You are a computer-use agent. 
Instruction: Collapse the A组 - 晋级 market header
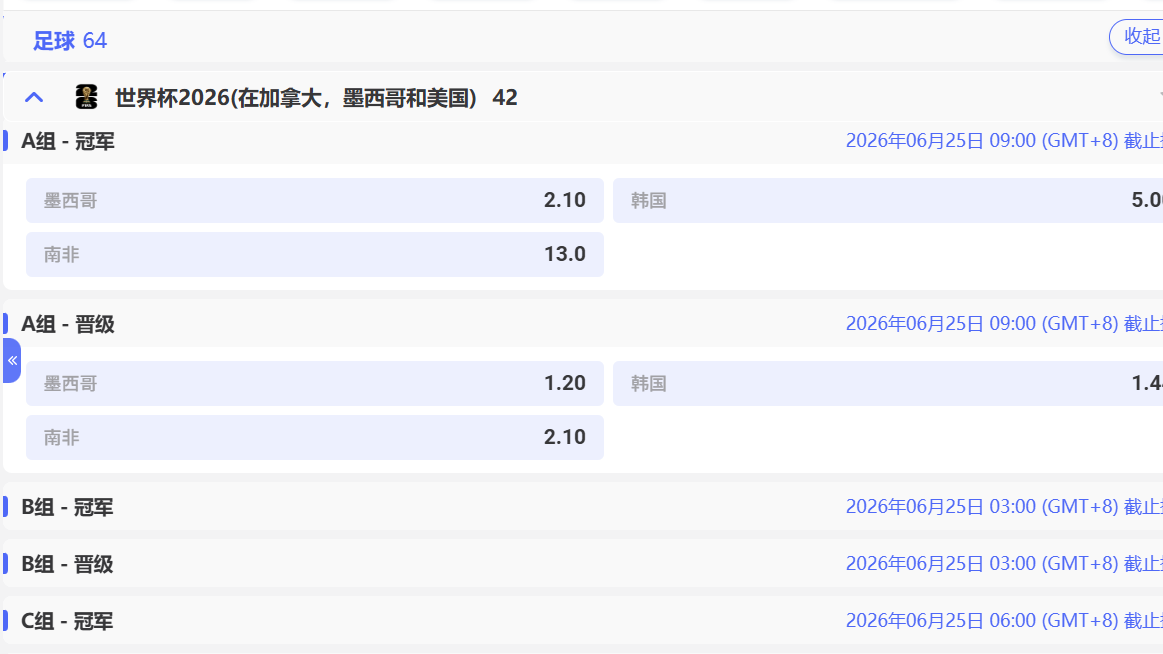coord(68,324)
